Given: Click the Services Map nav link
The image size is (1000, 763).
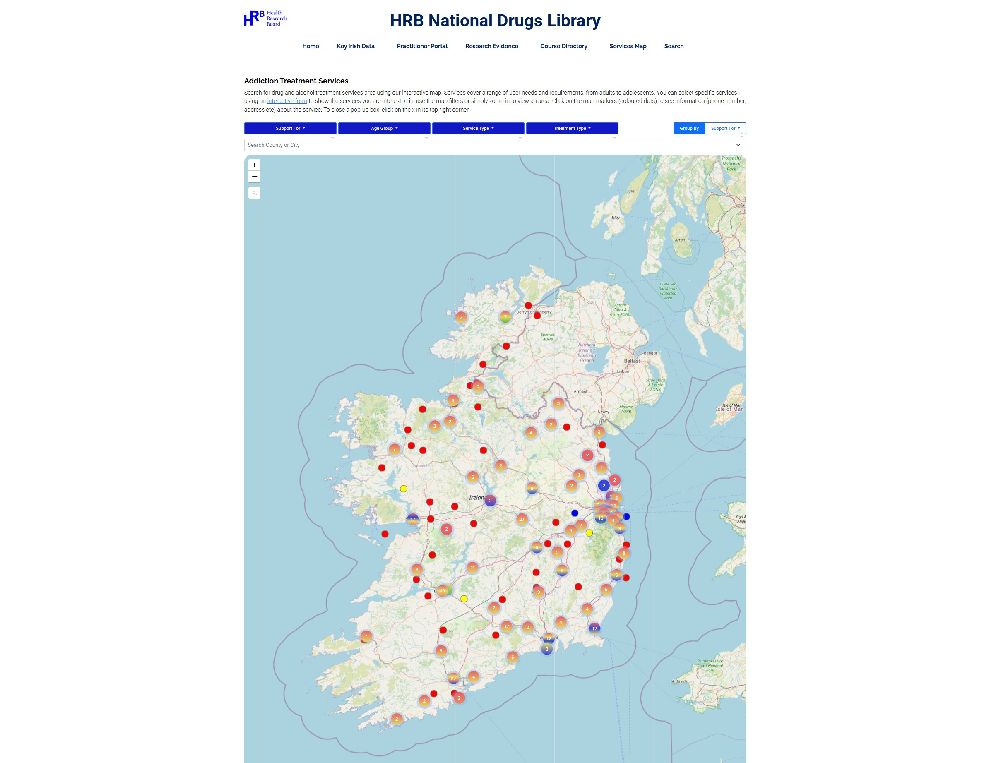Looking at the screenshot, I should 628,46.
